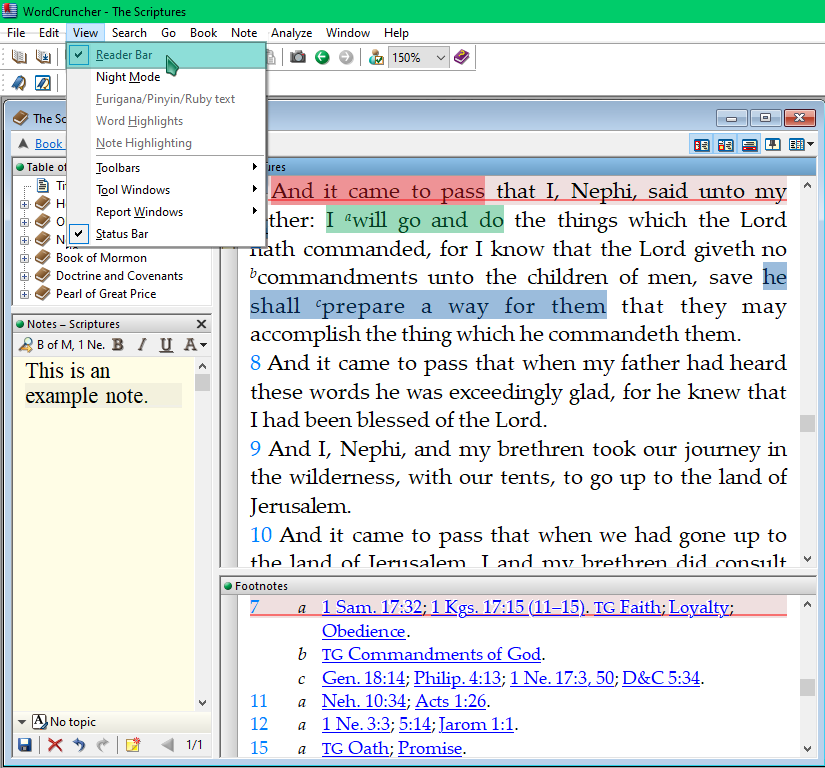The image size is (825, 768).
Task: Save the note with the floppy disk icon
Action: click(25, 745)
